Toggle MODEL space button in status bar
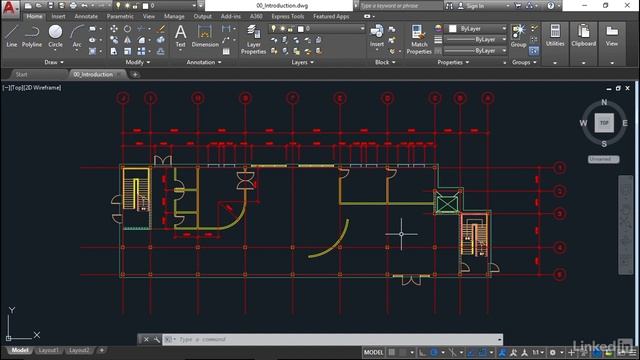 pos(373,352)
